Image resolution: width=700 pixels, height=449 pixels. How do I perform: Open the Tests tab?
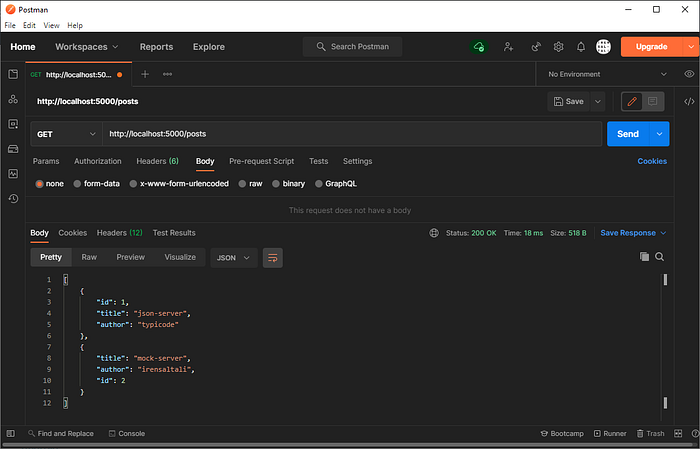pyautogui.click(x=319, y=161)
